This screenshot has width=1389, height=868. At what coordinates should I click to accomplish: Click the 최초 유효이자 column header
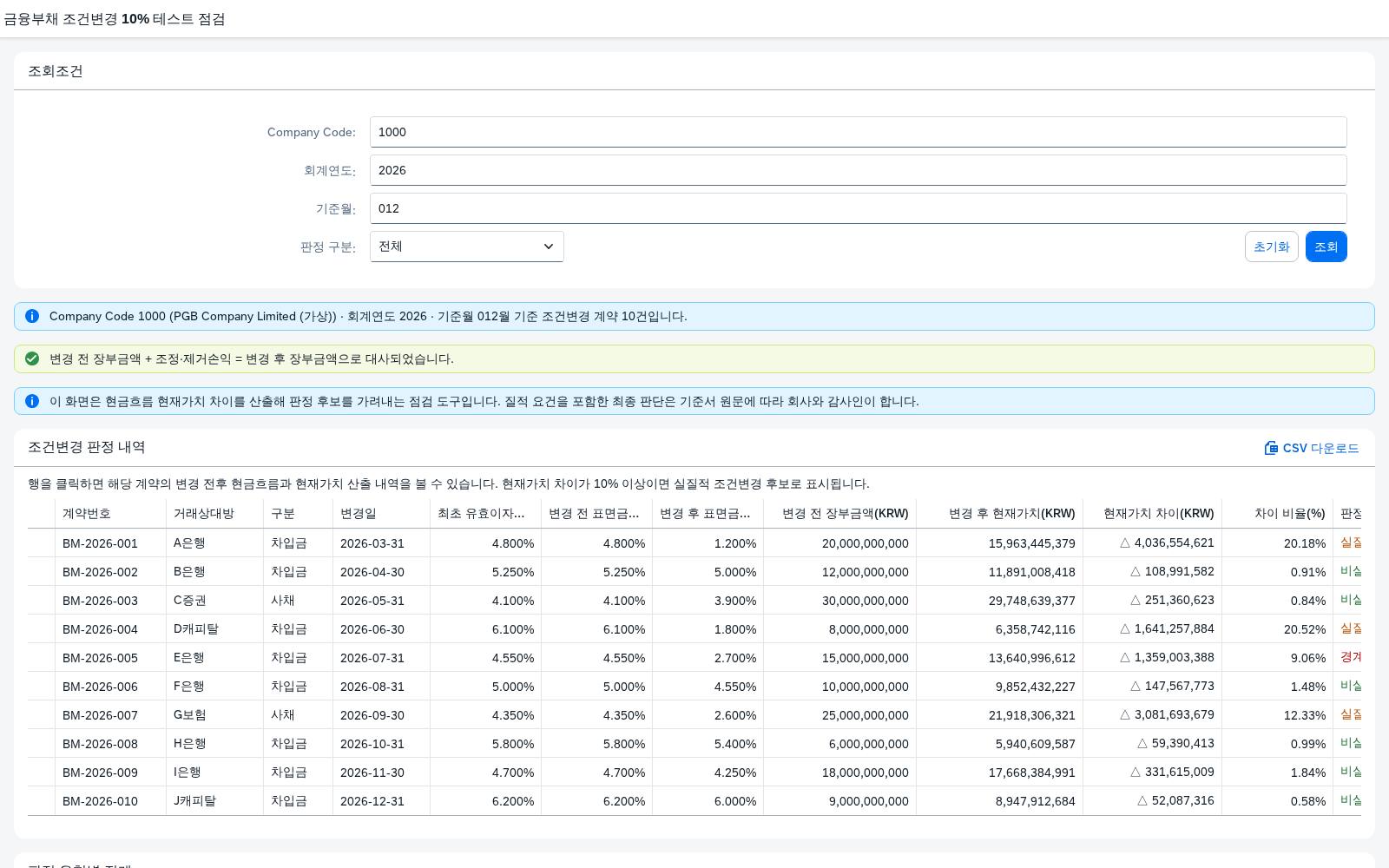click(x=485, y=513)
